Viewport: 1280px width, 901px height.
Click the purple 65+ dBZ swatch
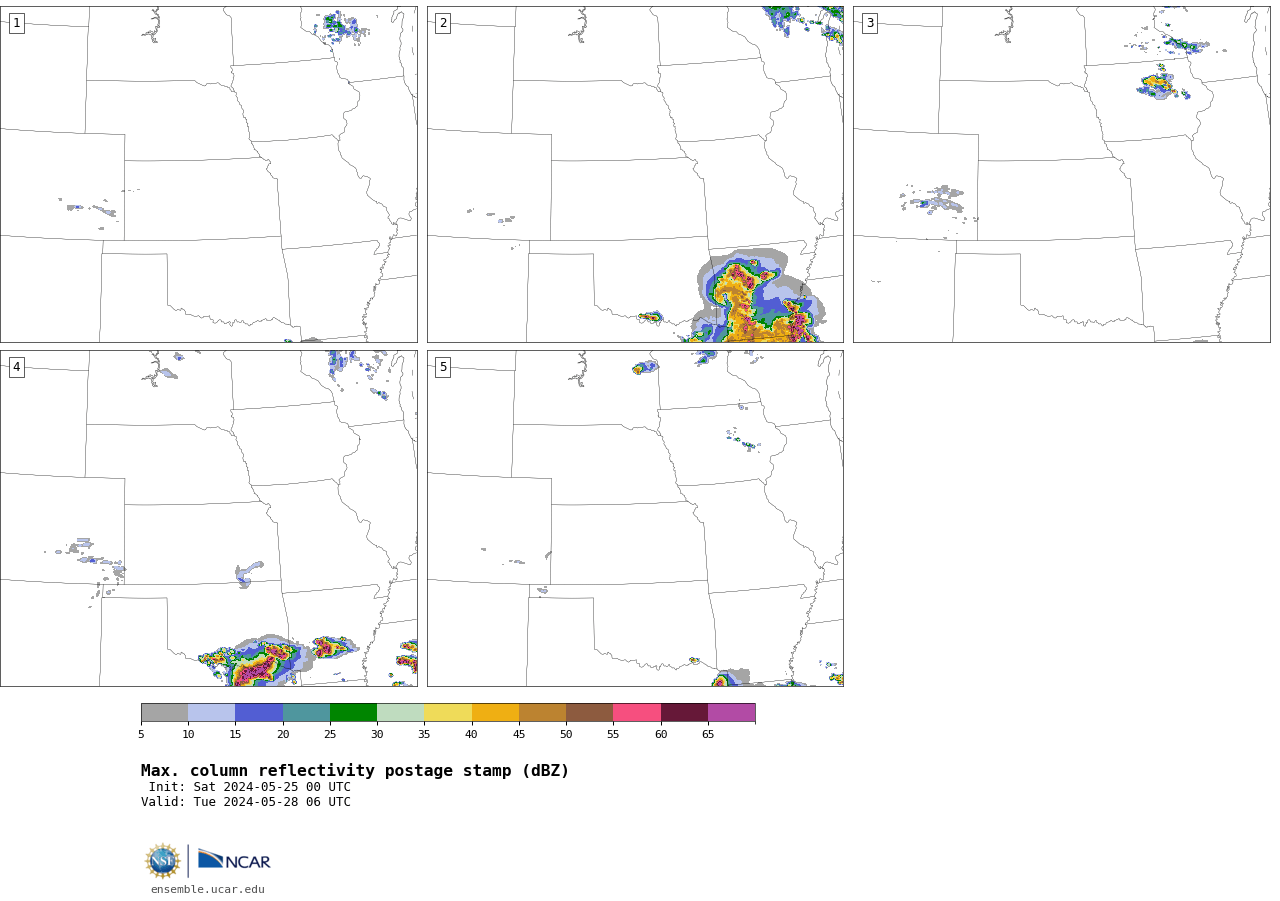[x=731, y=712]
